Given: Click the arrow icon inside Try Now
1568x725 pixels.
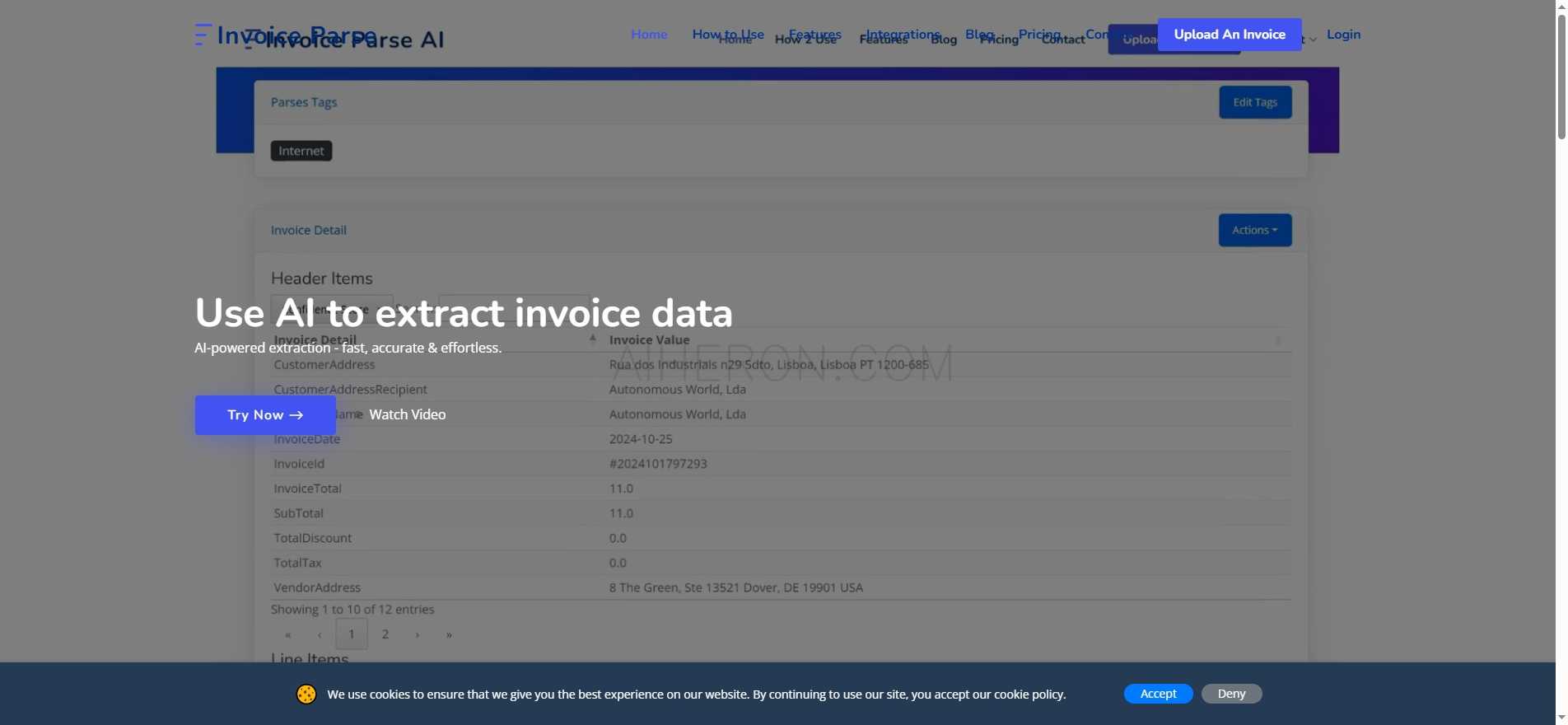Looking at the screenshot, I should pos(296,415).
